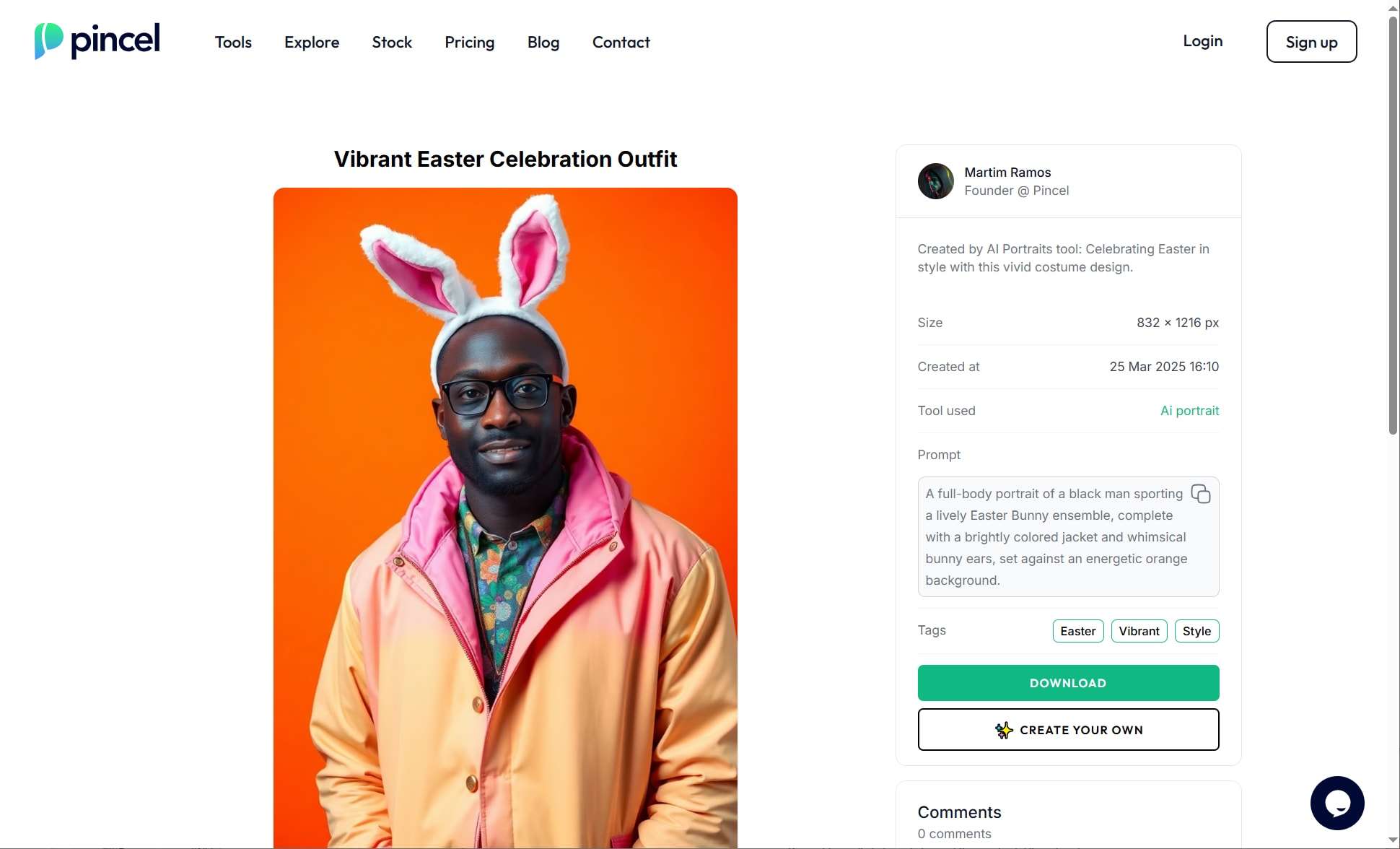Select the Vibrant tag
The height and width of the screenshot is (849, 1400).
(1139, 631)
